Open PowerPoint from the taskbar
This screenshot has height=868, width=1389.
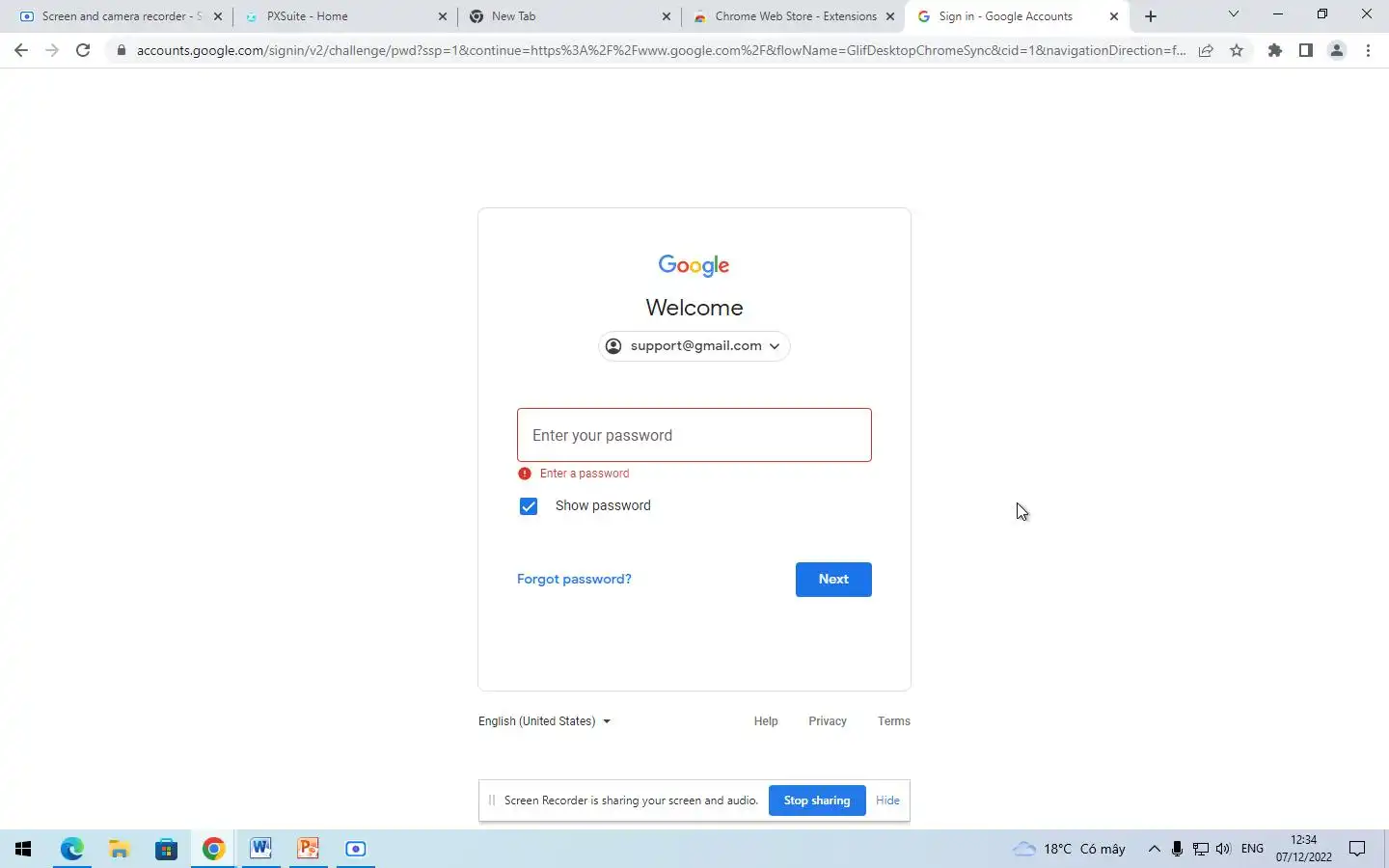pos(309,849)
